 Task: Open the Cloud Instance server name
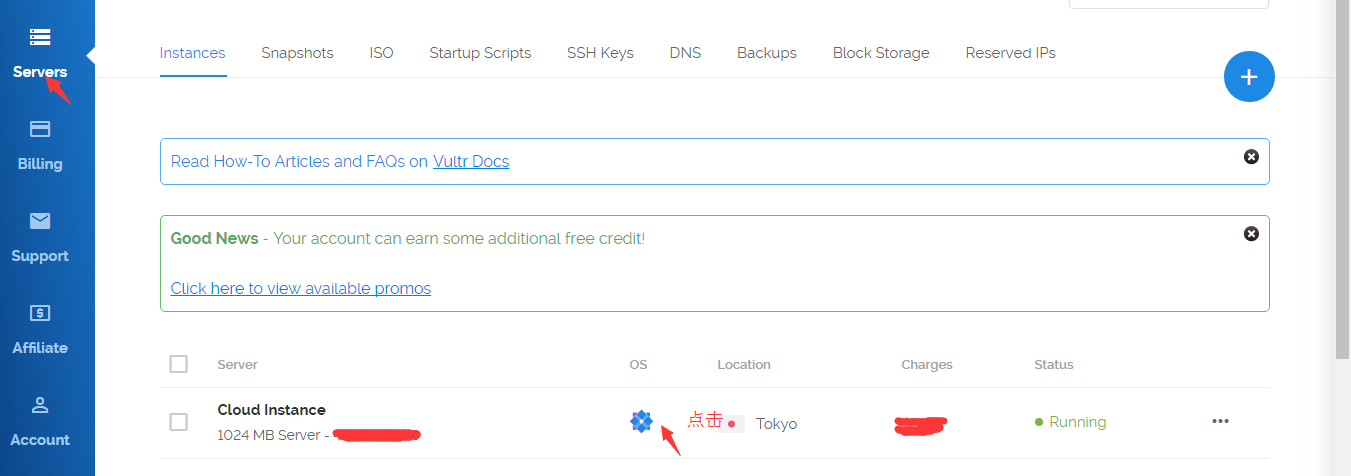pyautogui.click(x=271, y=410)
